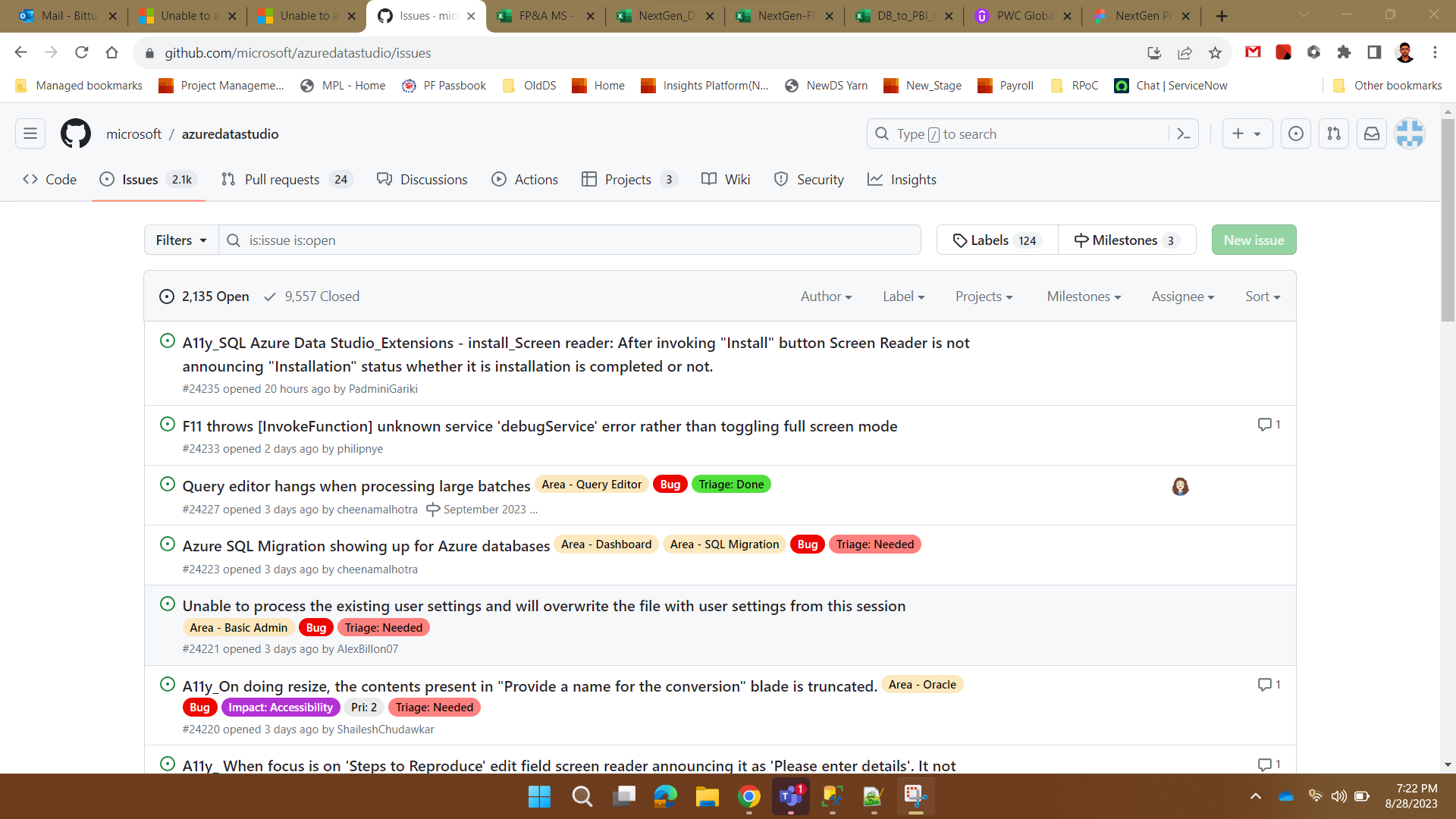Switch to Discussions tab
This screenshot has height=819, width=1456.
point(422,180)
